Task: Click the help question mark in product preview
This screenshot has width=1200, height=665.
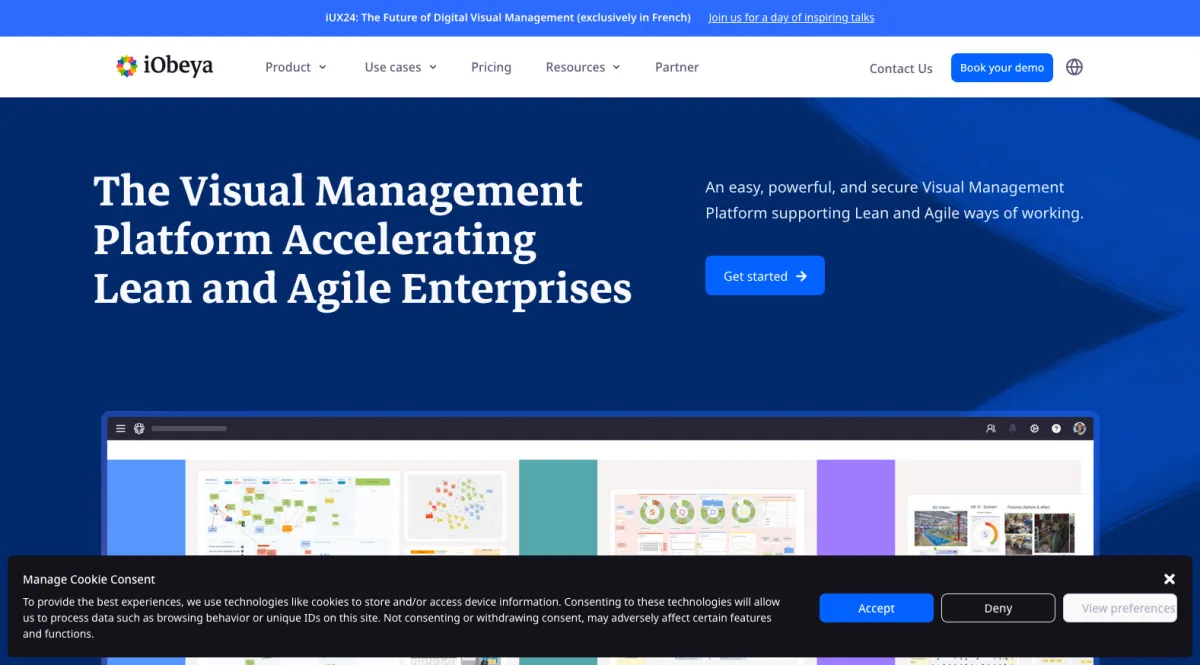Action: (1056, 428)
